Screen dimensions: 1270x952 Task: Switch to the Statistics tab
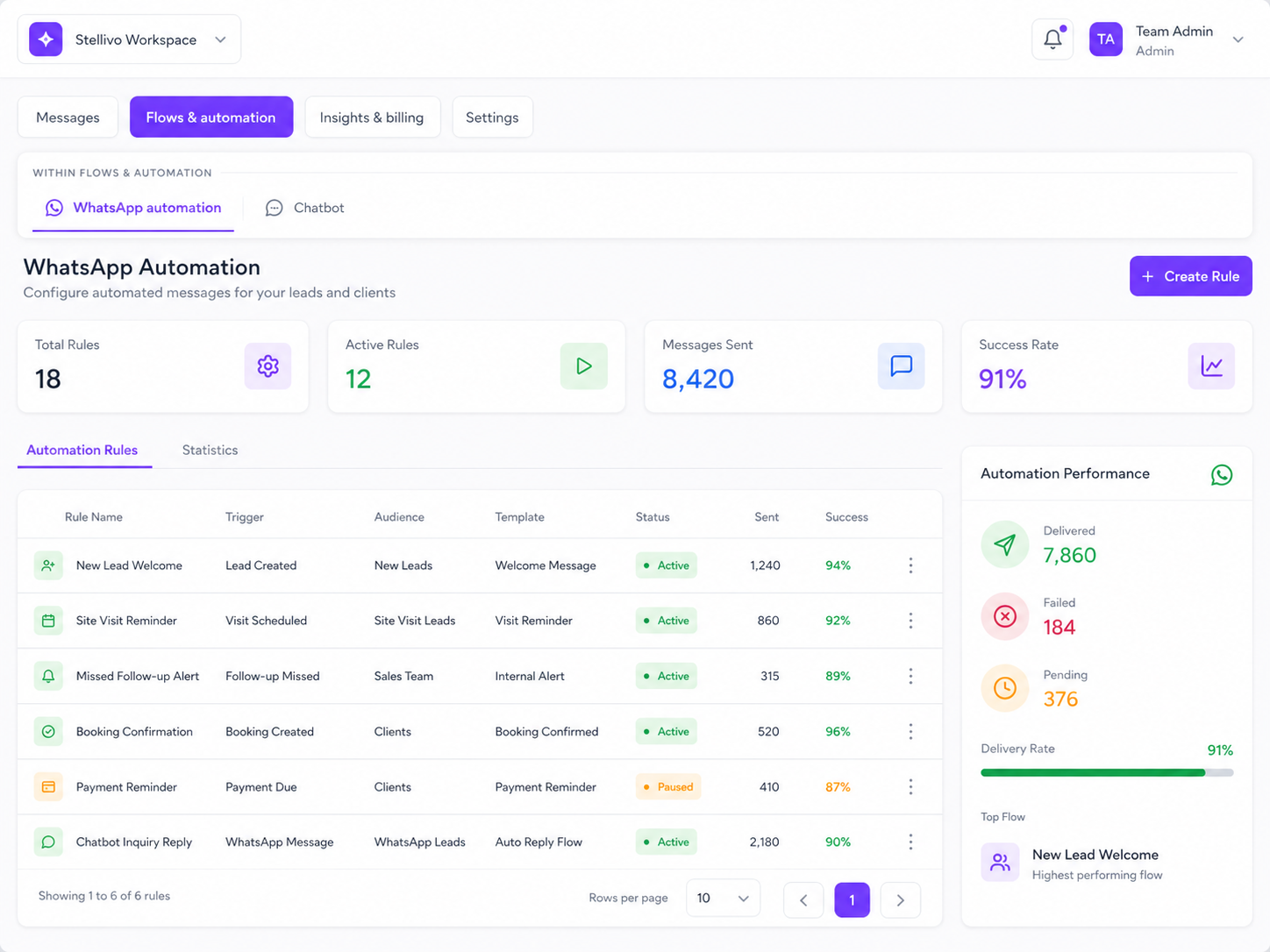click(210, 450)
